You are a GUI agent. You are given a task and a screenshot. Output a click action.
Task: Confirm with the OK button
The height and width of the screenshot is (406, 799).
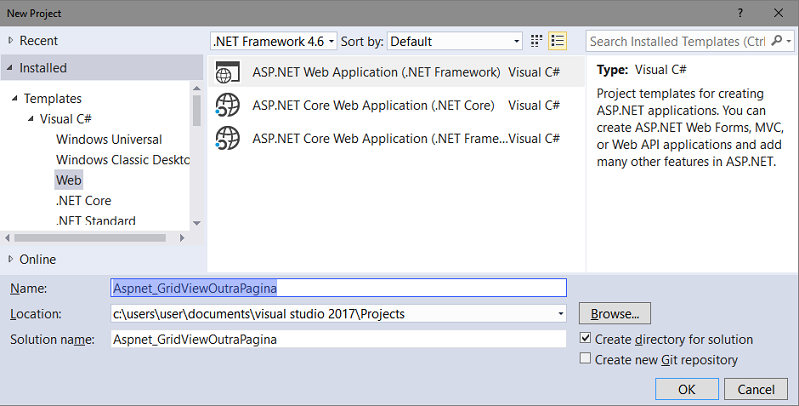point(686,389)
